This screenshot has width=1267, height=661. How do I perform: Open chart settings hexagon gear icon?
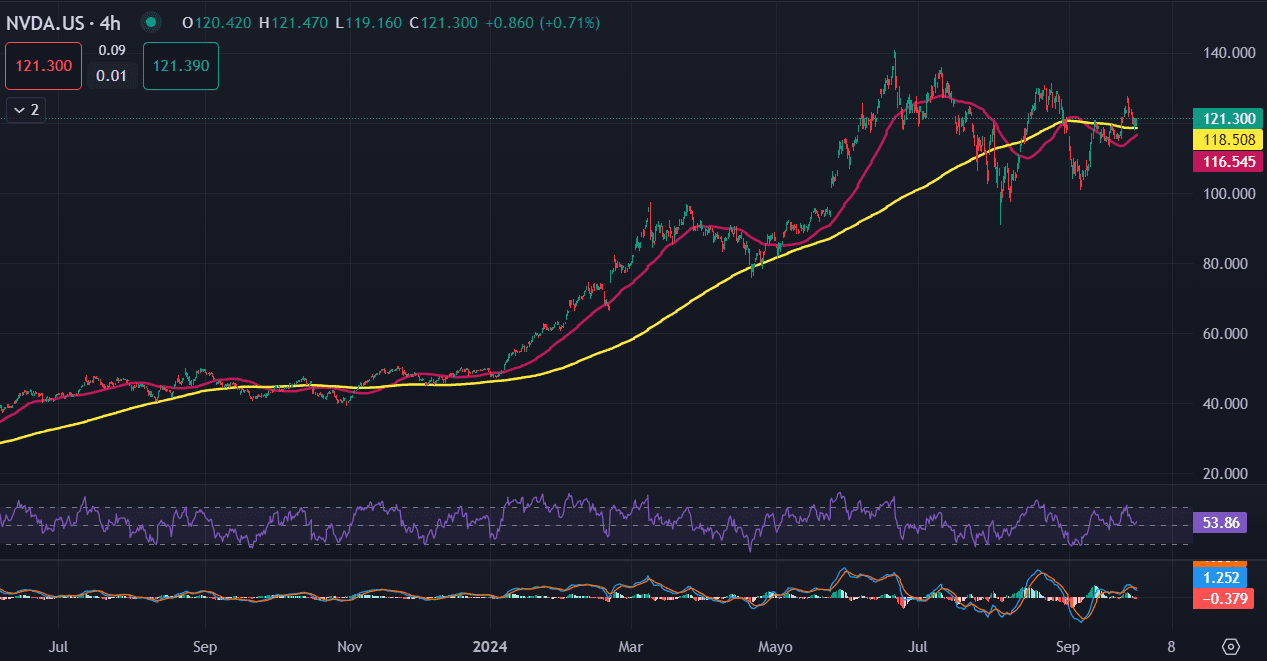pyautogui.click(x=1231, y=646)
